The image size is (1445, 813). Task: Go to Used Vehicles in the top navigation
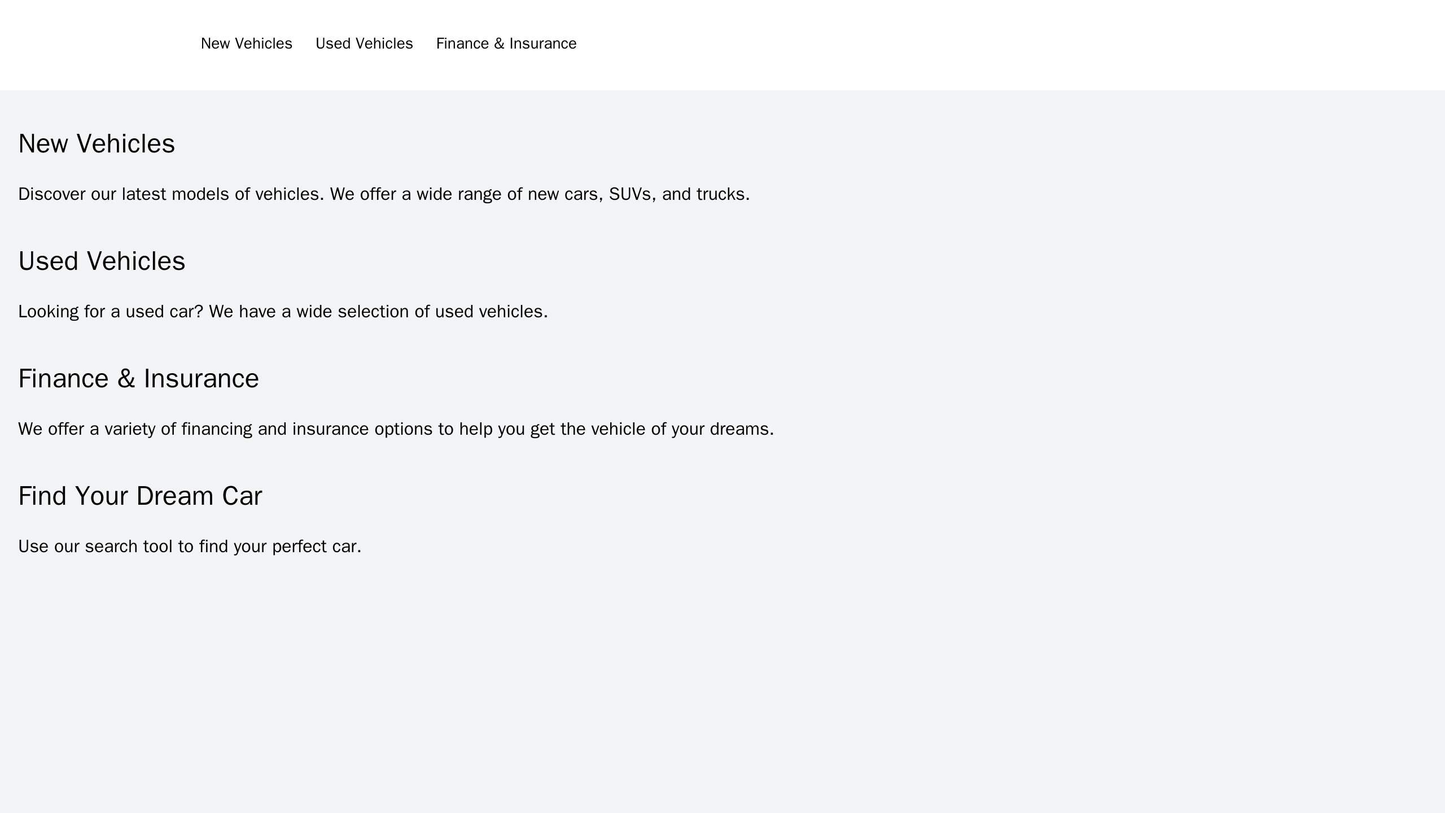pos(364,44)
